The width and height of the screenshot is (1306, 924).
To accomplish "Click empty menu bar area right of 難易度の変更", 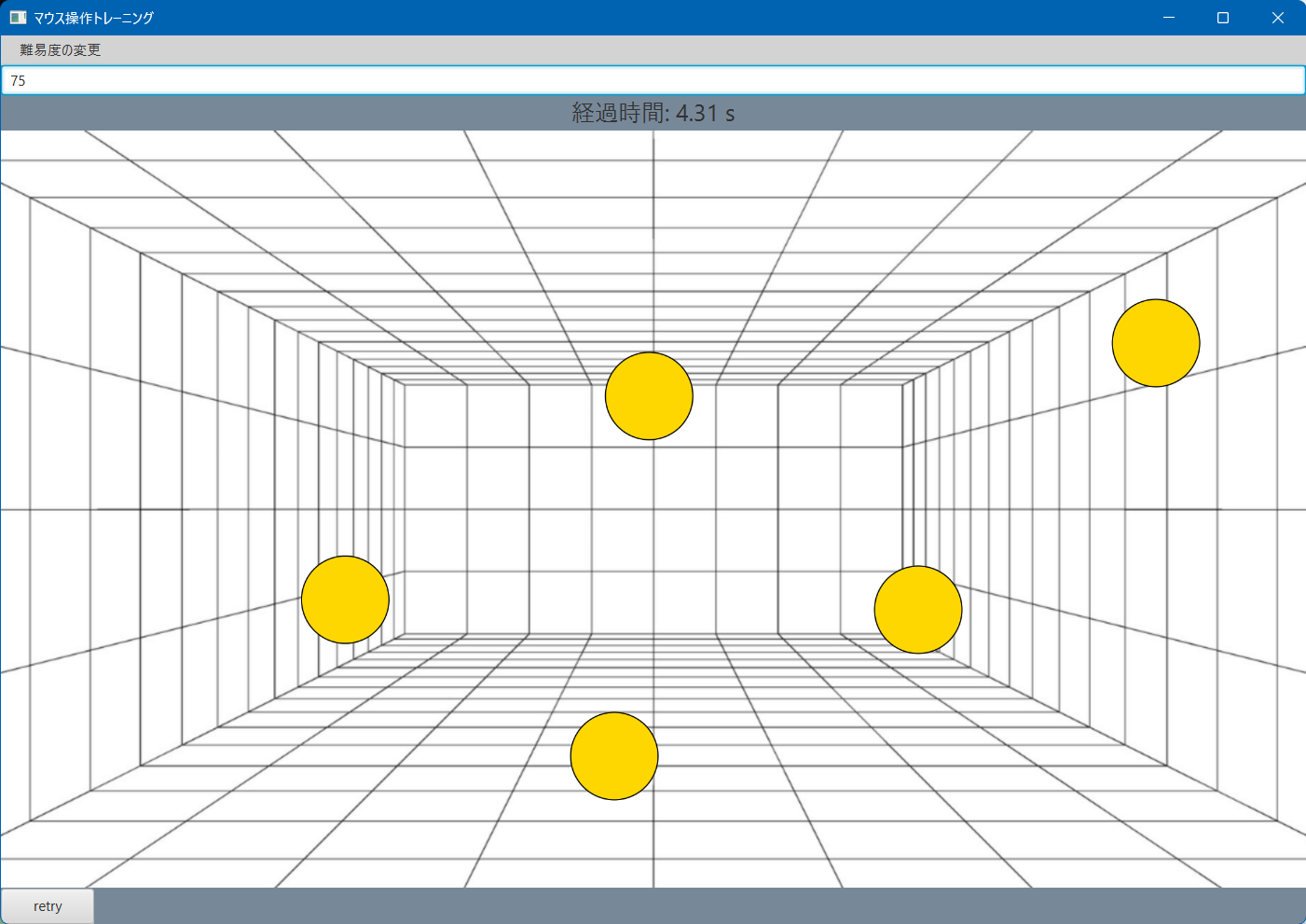I will (x=653, y=50).
